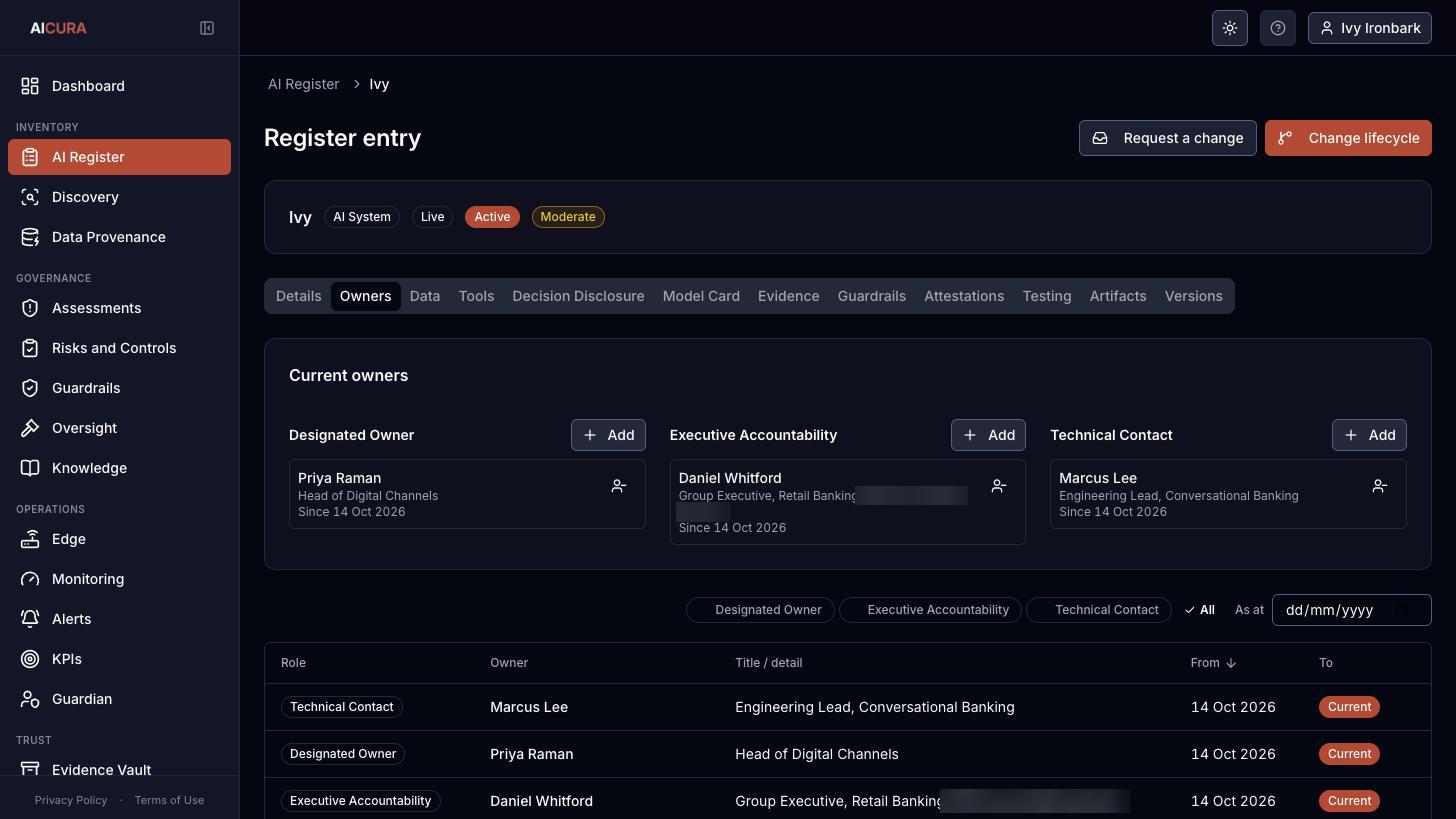Go to Oversight page
This screenshot has height=819, width=1456.
(119, 428)
